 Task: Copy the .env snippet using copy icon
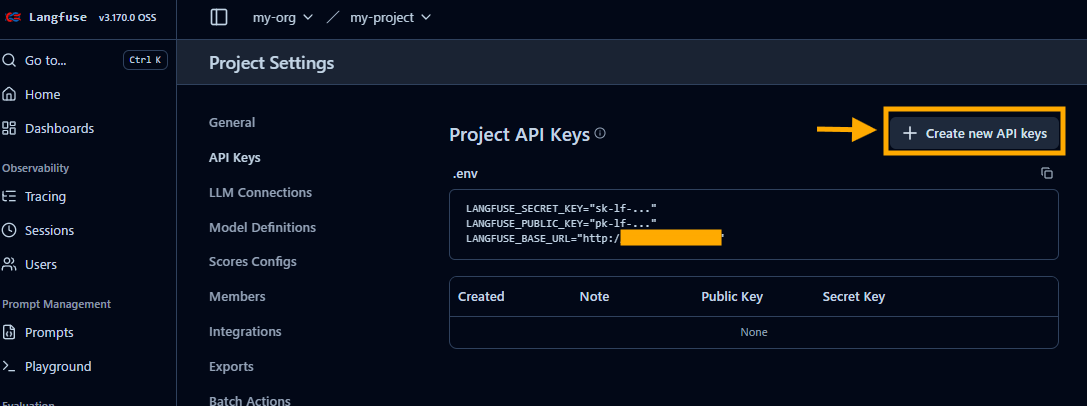pos(1047,173)
